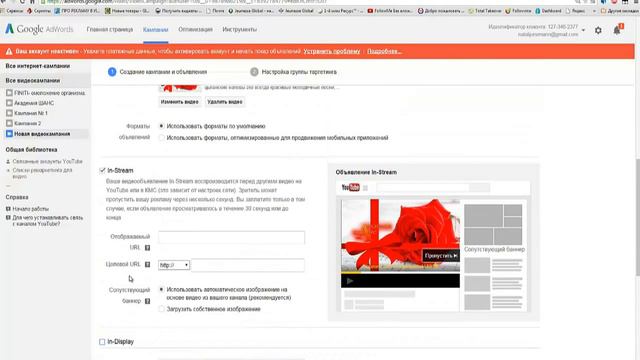Image resolution: width=640 pixels, height=360 pixels.
Task: Expand the bookmarks bar overflow chevron
Action: (x=594, y=11)
